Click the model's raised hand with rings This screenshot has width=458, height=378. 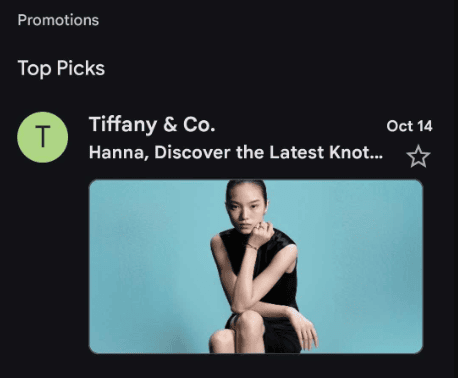tap(261, 234)
